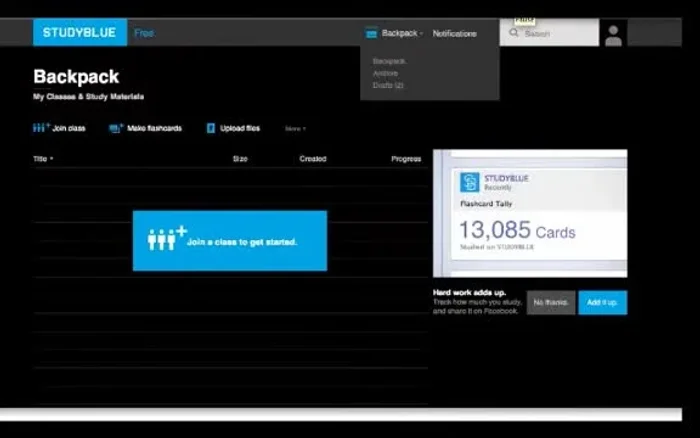The width and height of the screenshot is (700, 438).
Task: Click the Upload files document icon
Action: [x=211, y=128]
